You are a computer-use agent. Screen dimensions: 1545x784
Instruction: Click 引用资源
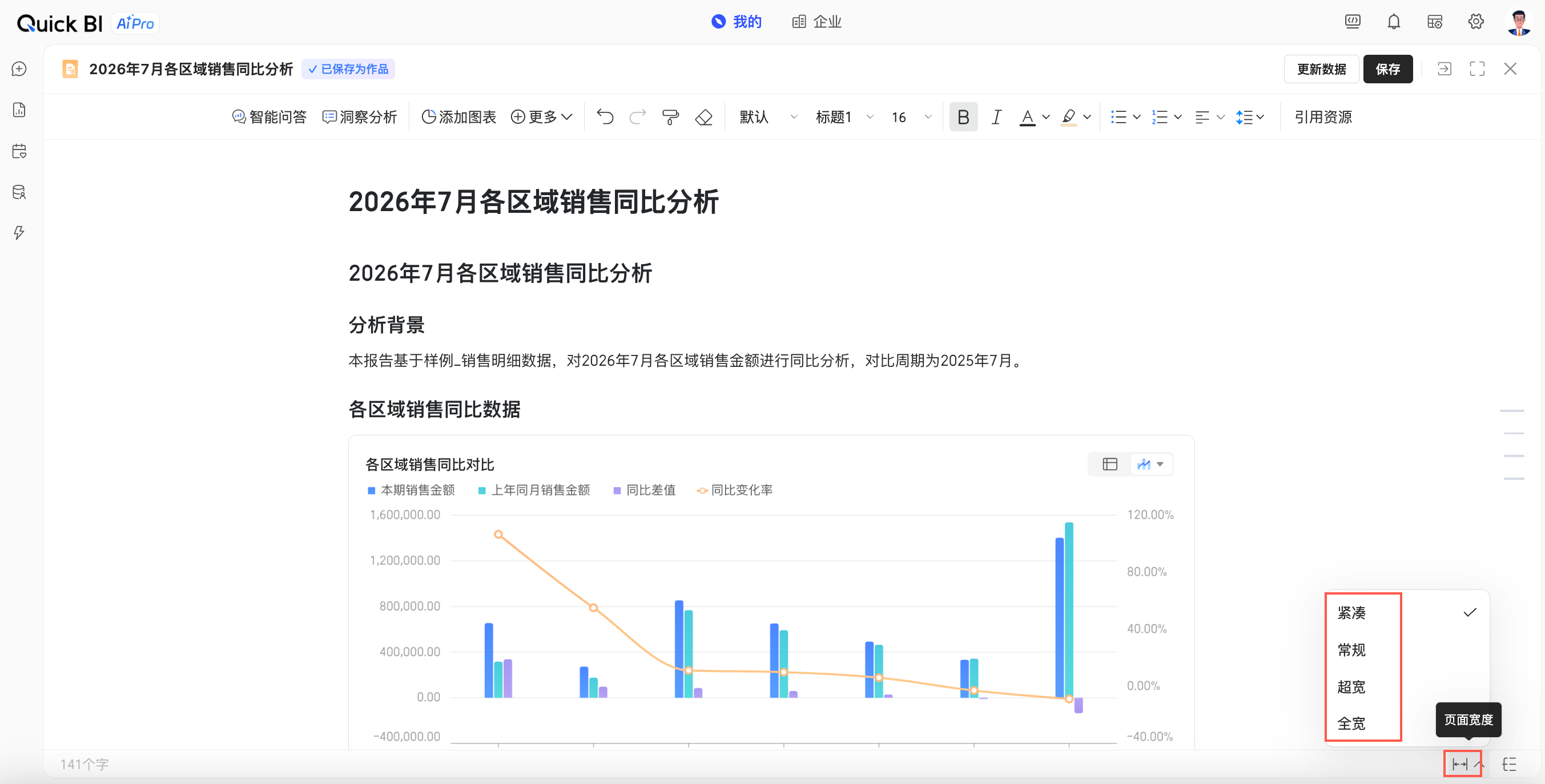(x=1323, y=117)
